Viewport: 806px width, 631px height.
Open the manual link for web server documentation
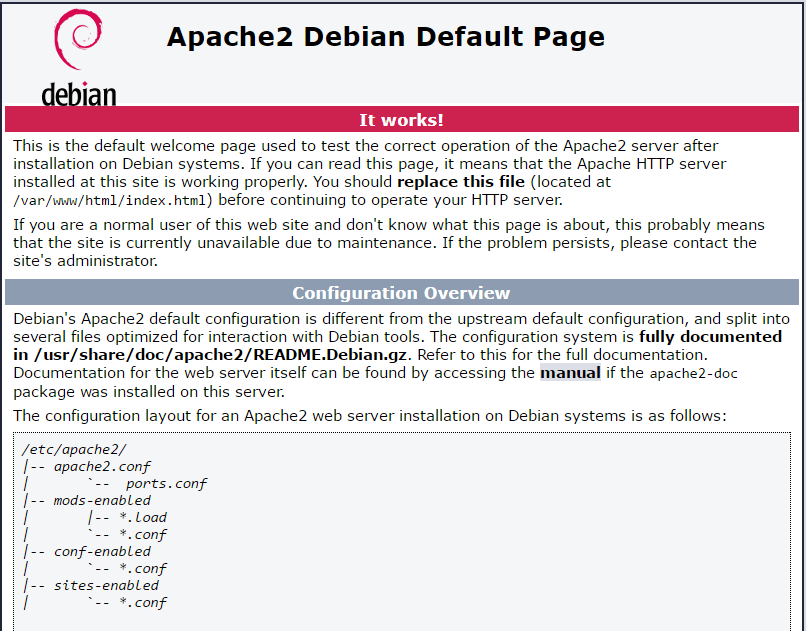pos(570,372)
